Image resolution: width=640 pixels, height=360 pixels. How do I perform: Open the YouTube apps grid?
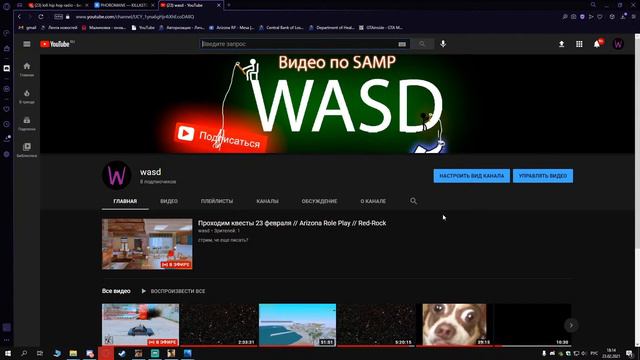tap(579, 44)
